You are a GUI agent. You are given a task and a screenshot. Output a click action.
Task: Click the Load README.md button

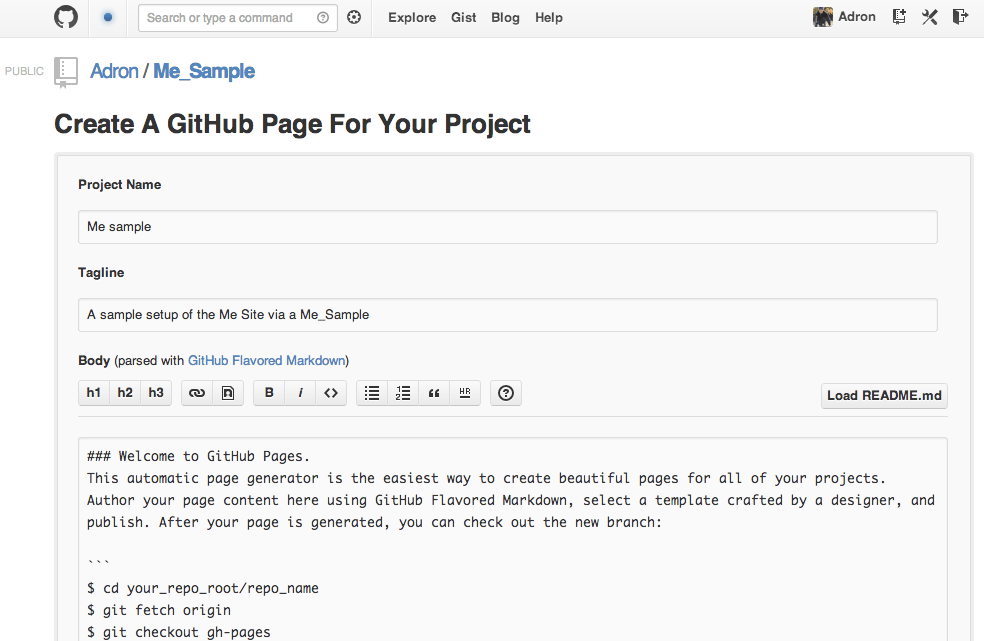tap(884, 395)
